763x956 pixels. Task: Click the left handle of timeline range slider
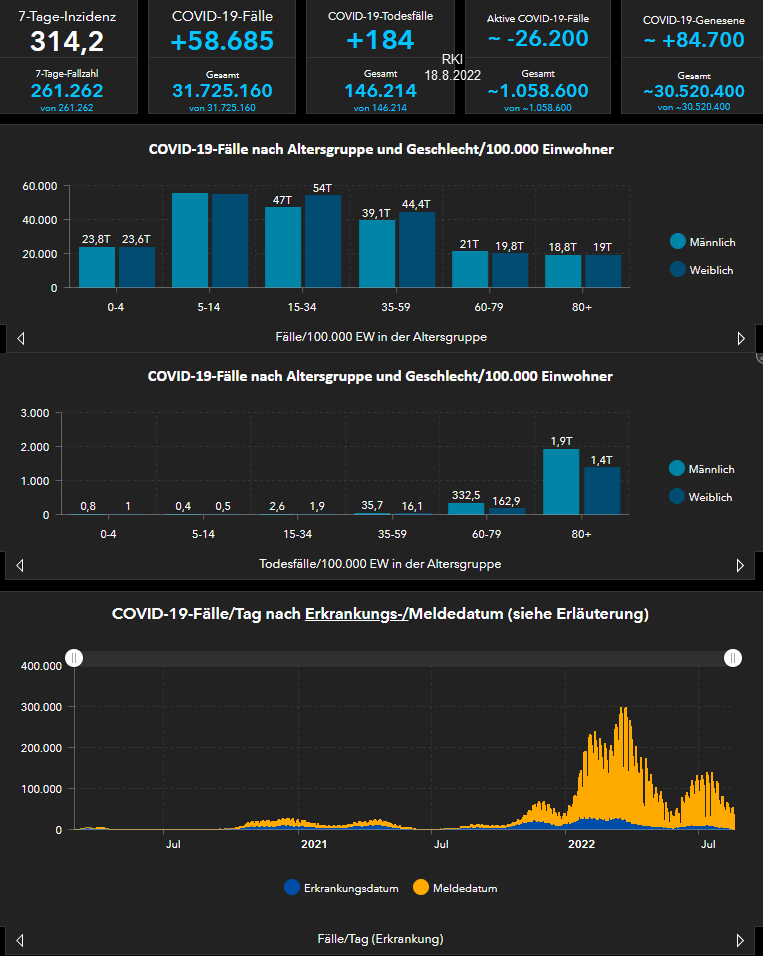tap(74, 657)
